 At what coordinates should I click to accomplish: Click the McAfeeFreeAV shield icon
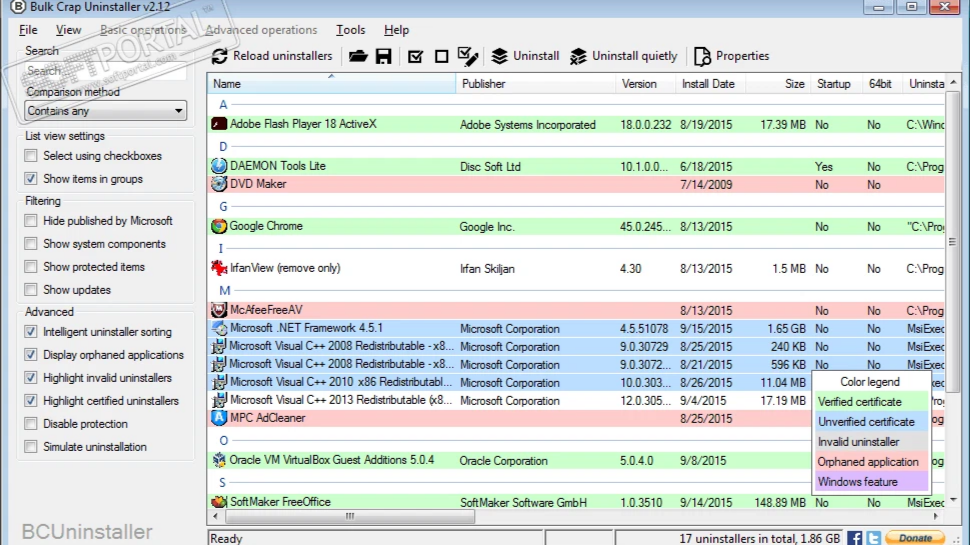[218, 309]
